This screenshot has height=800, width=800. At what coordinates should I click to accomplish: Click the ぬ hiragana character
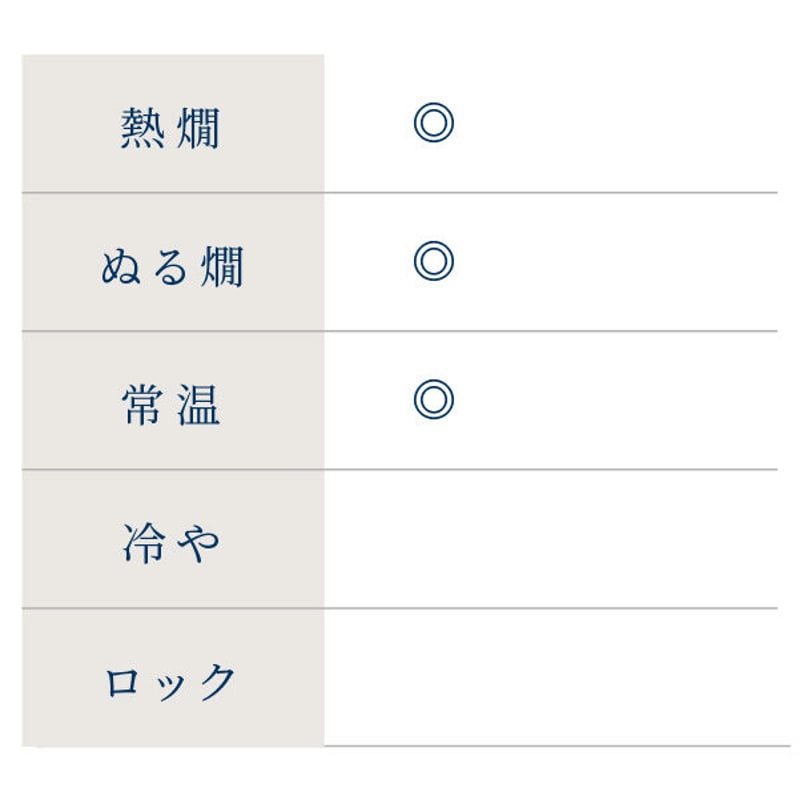click(121, 266)
